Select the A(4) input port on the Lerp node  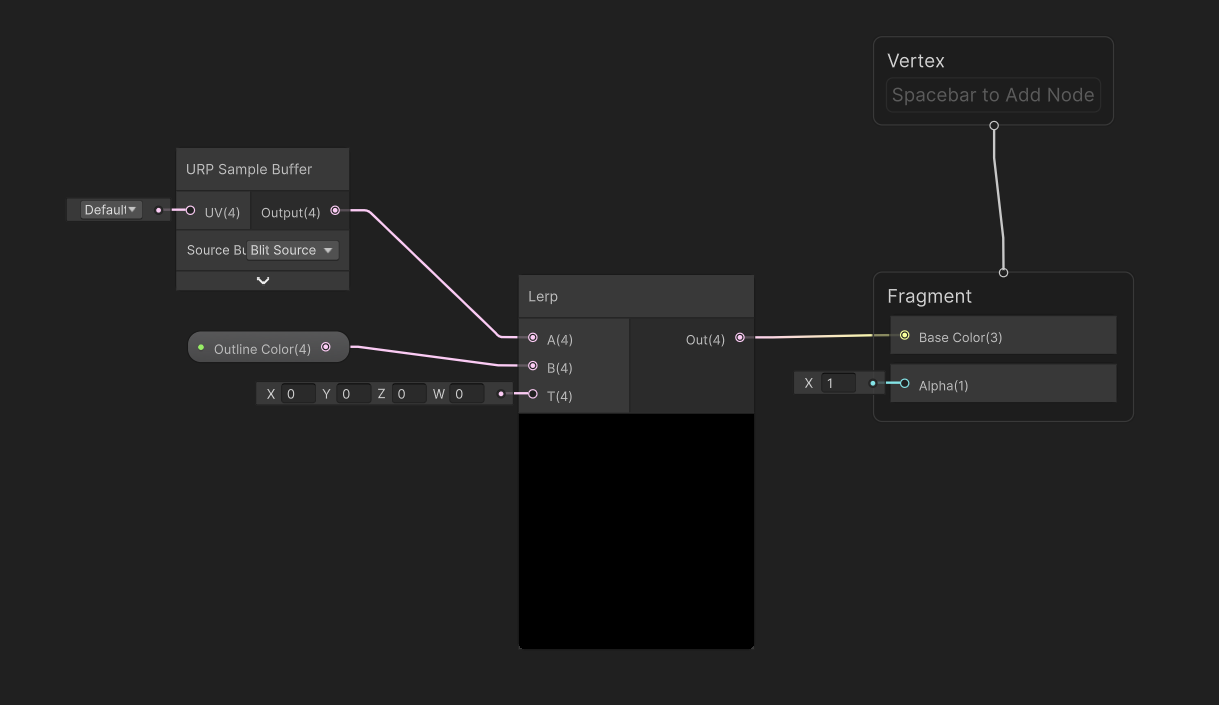click(532, 339)
